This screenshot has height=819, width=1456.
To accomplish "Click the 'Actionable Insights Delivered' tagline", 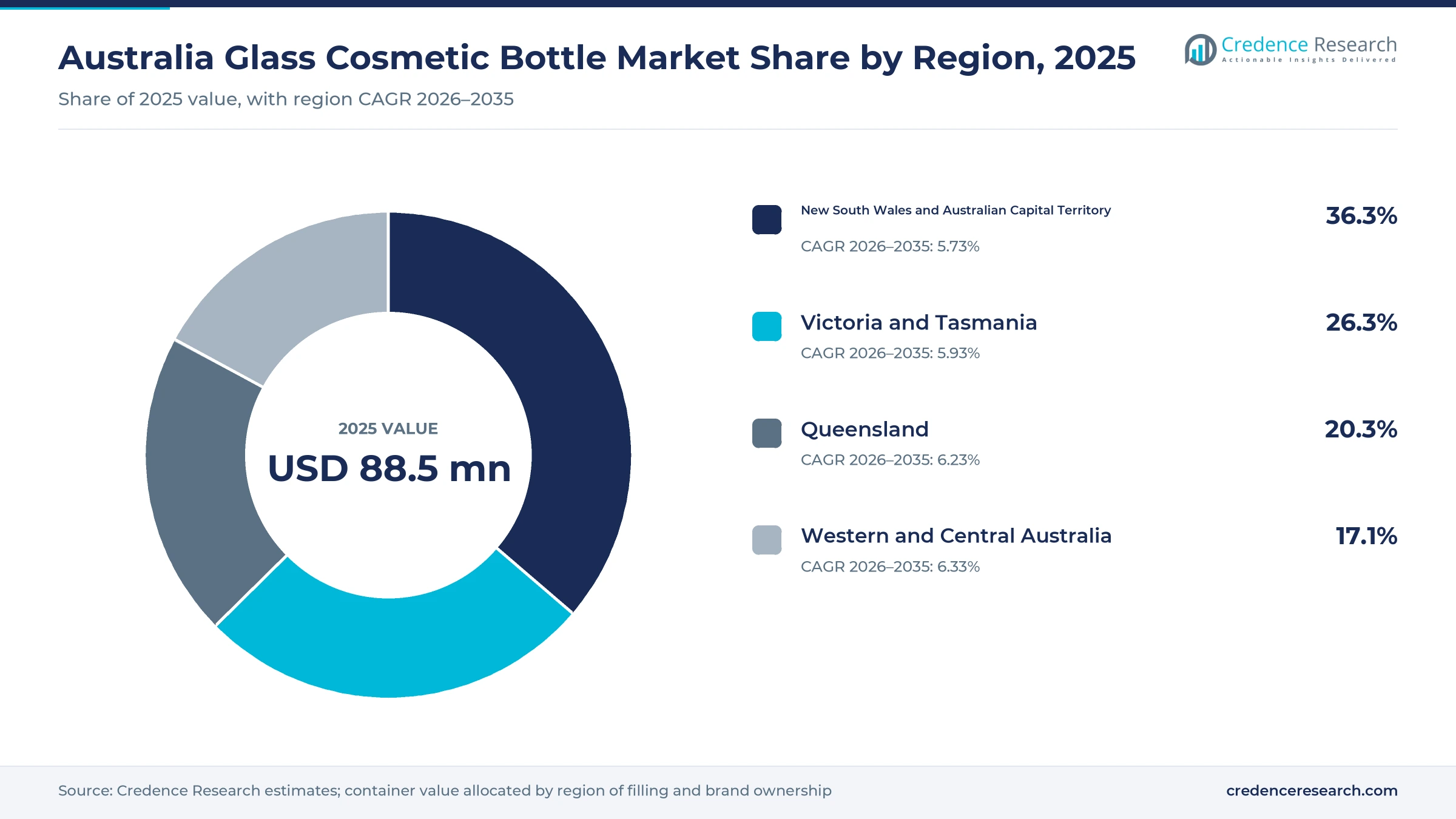I will (x=1309, y=60).
